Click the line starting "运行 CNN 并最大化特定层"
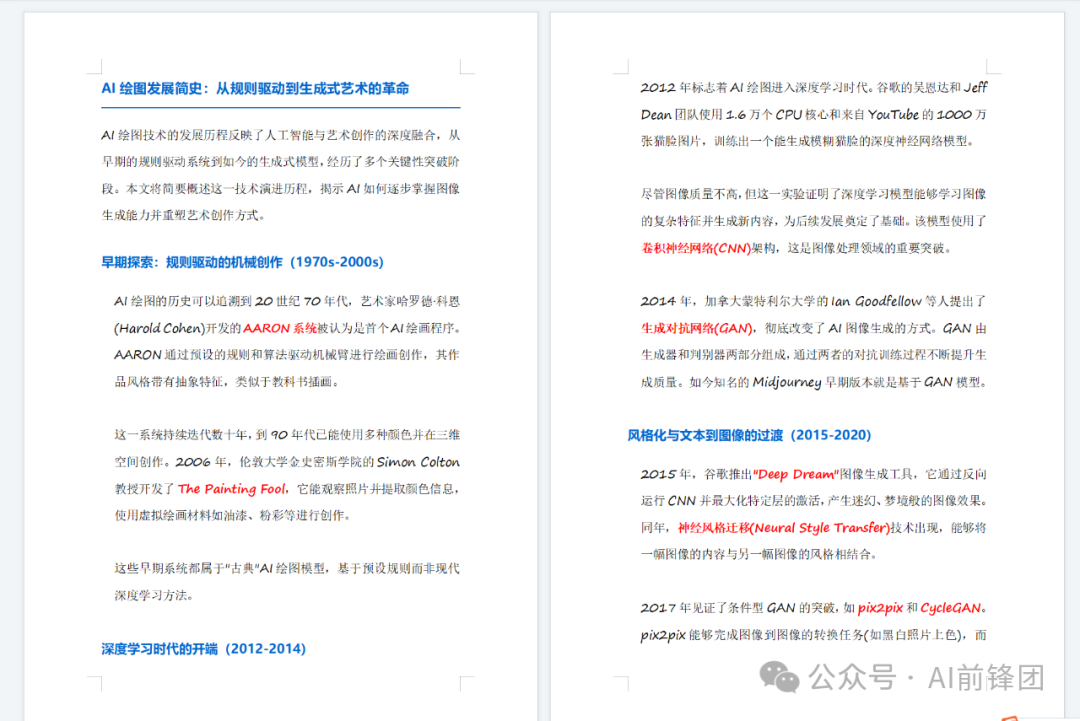This screenshot has height=721, width=1080. [813, 501]
